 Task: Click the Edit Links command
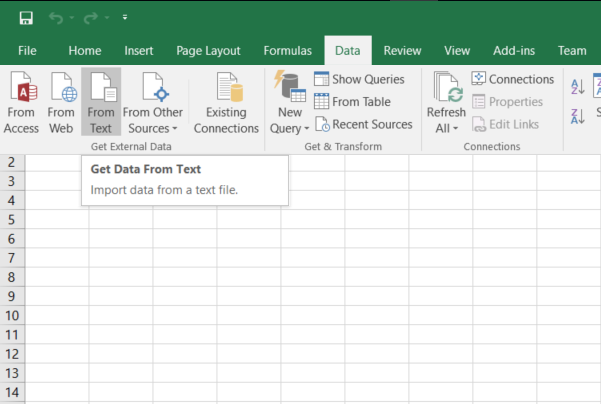pos(505,124)
